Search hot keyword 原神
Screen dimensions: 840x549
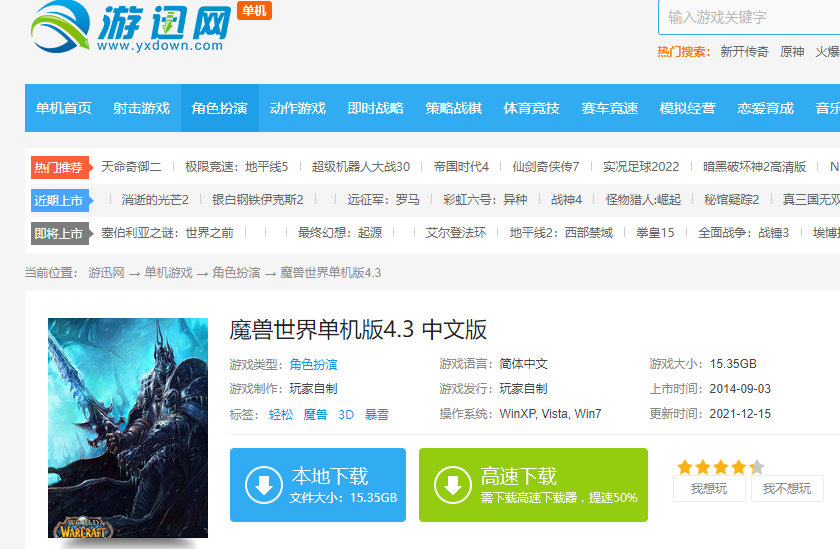pos(792,51)
